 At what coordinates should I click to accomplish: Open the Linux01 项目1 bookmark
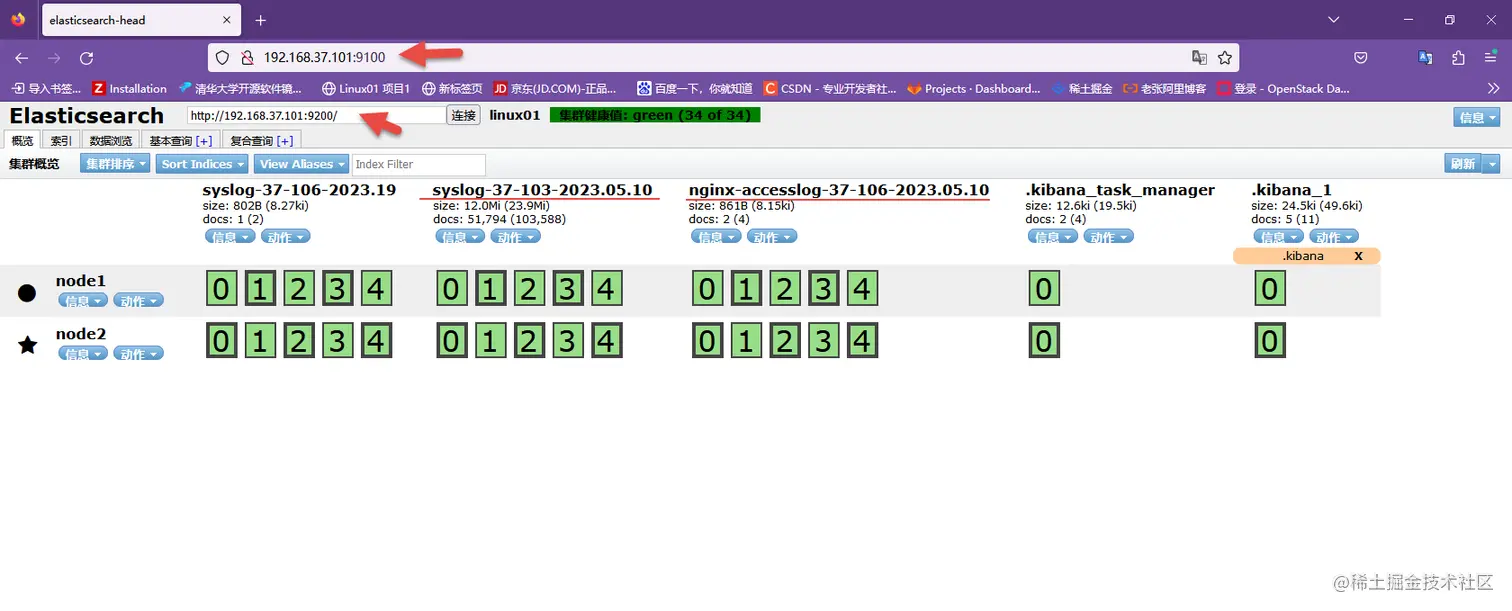(366, 88)
